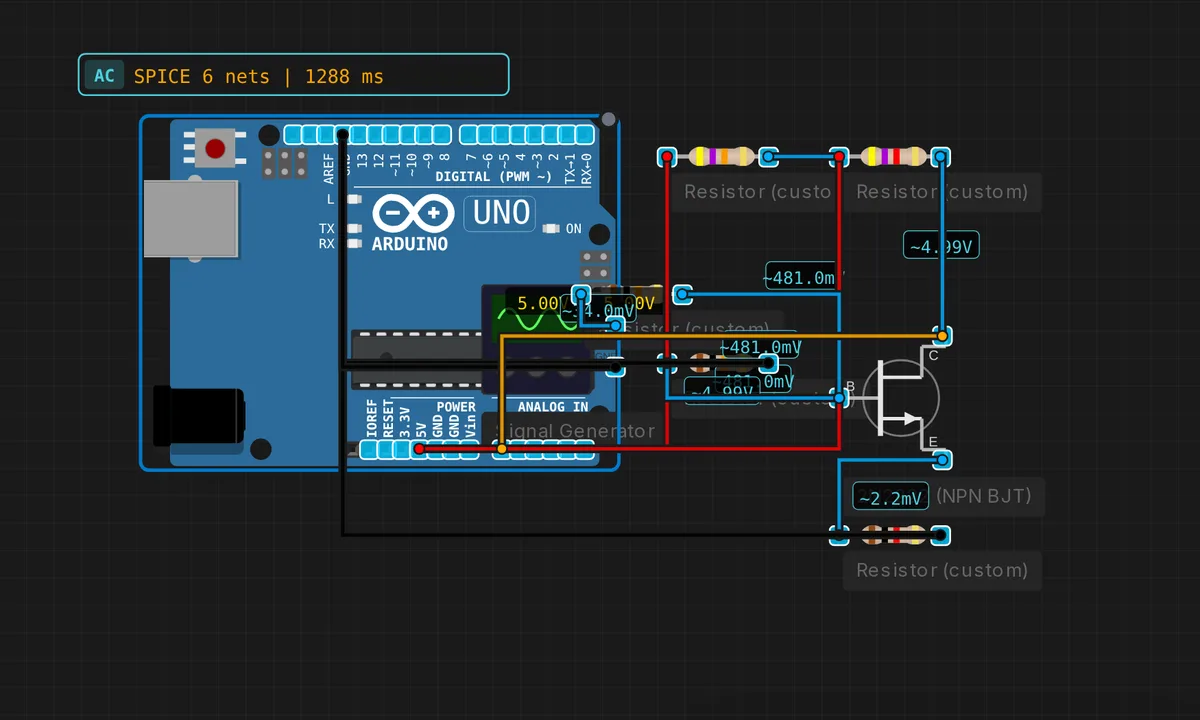Click the ICSP header near the reset button

(x=285, y=164)
